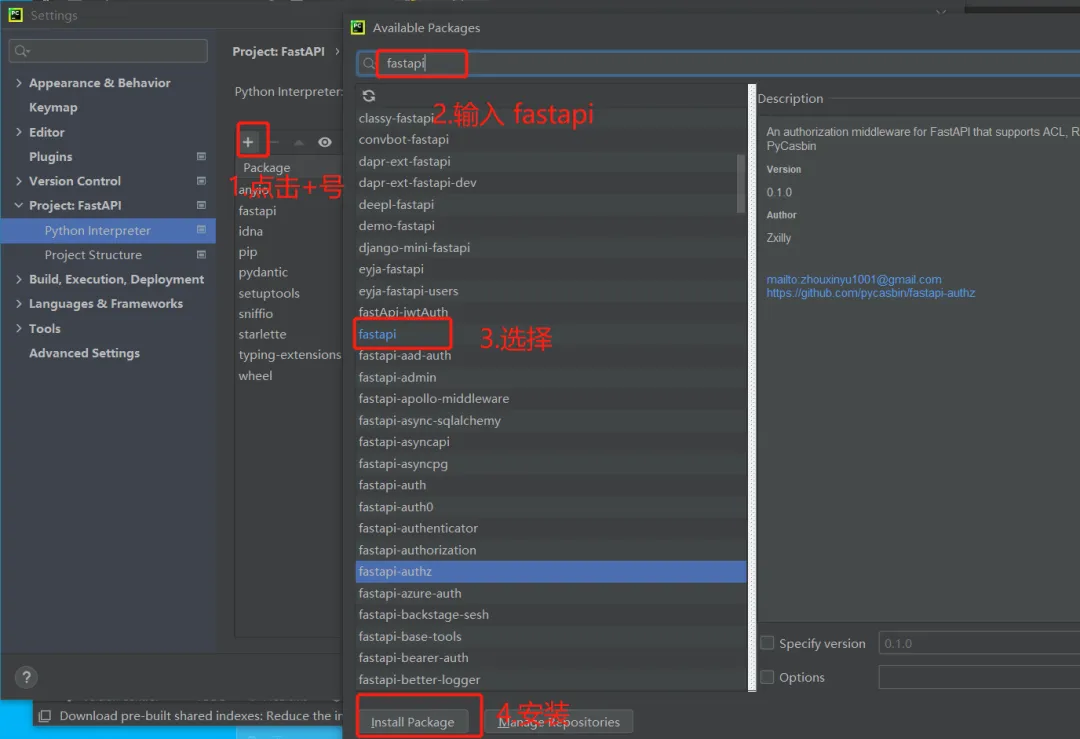Click the project-level icon beside Plugins
Viewport: 1080px width, 739px height.
(201, 156)
